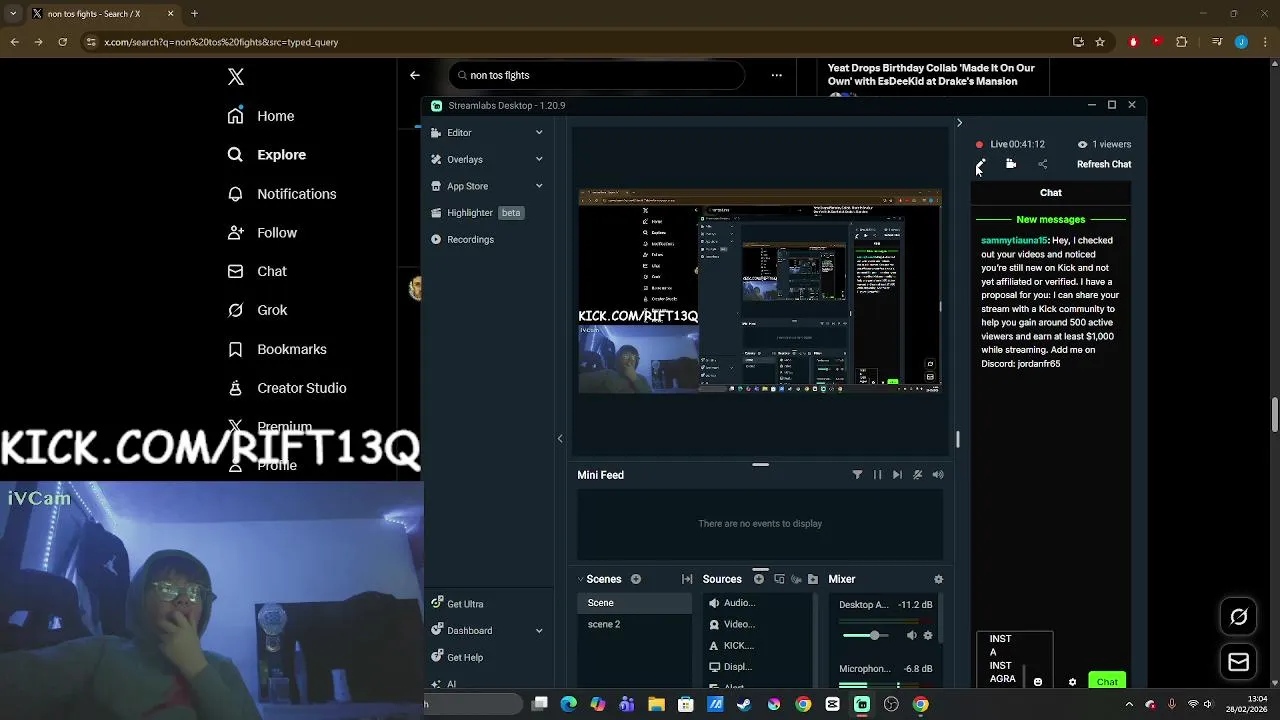Open the guest cam source icon
1280x720 pixels.
(x=796, y=579)
